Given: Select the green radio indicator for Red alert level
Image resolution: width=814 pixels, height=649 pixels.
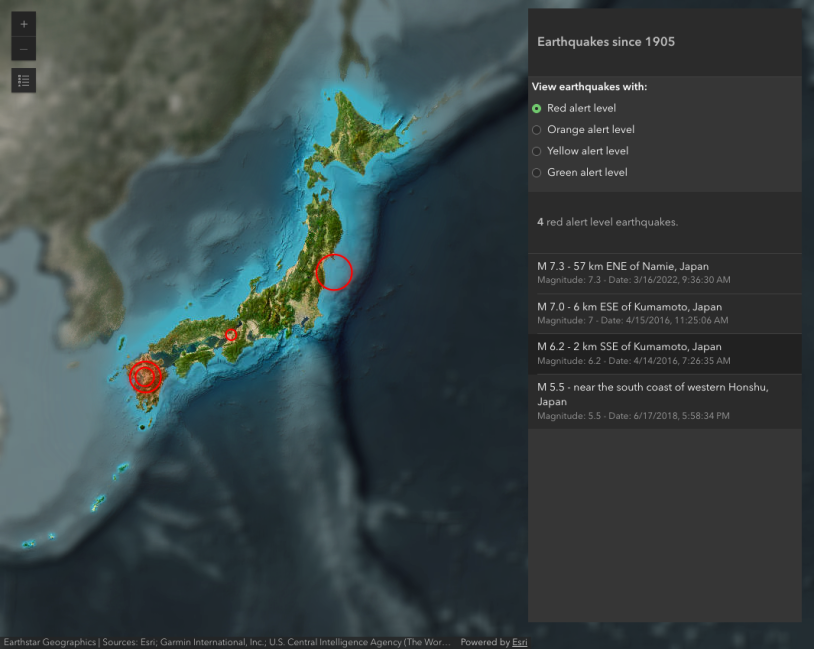Looking at the screenshot, I should click(536, 108).
